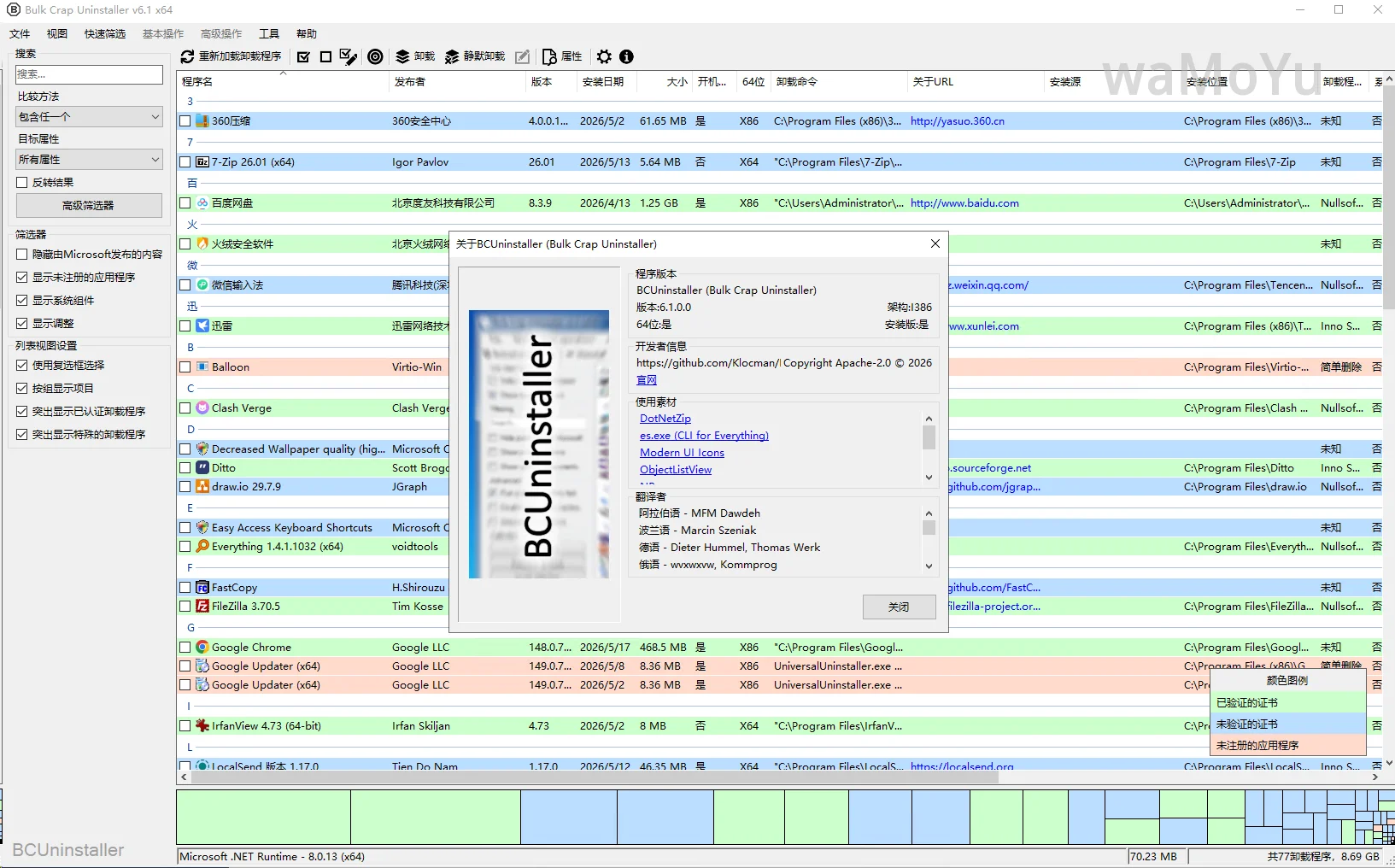Click the 卸载 uninstall toolbar button
1395x868 pixels.
[x=415, y=56]
